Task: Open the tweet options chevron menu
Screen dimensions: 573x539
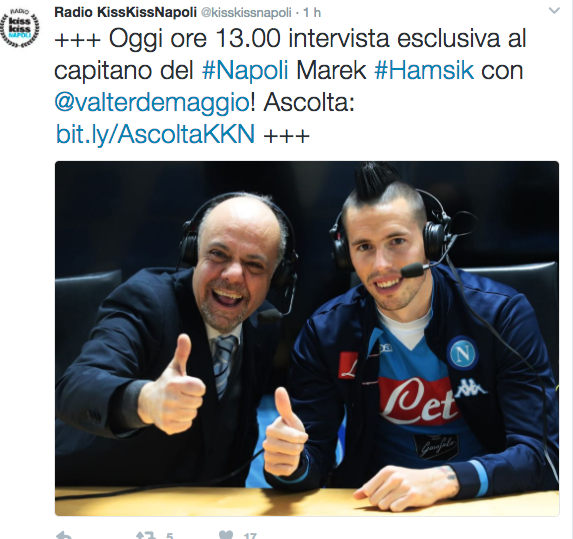Action: [554, 11]
